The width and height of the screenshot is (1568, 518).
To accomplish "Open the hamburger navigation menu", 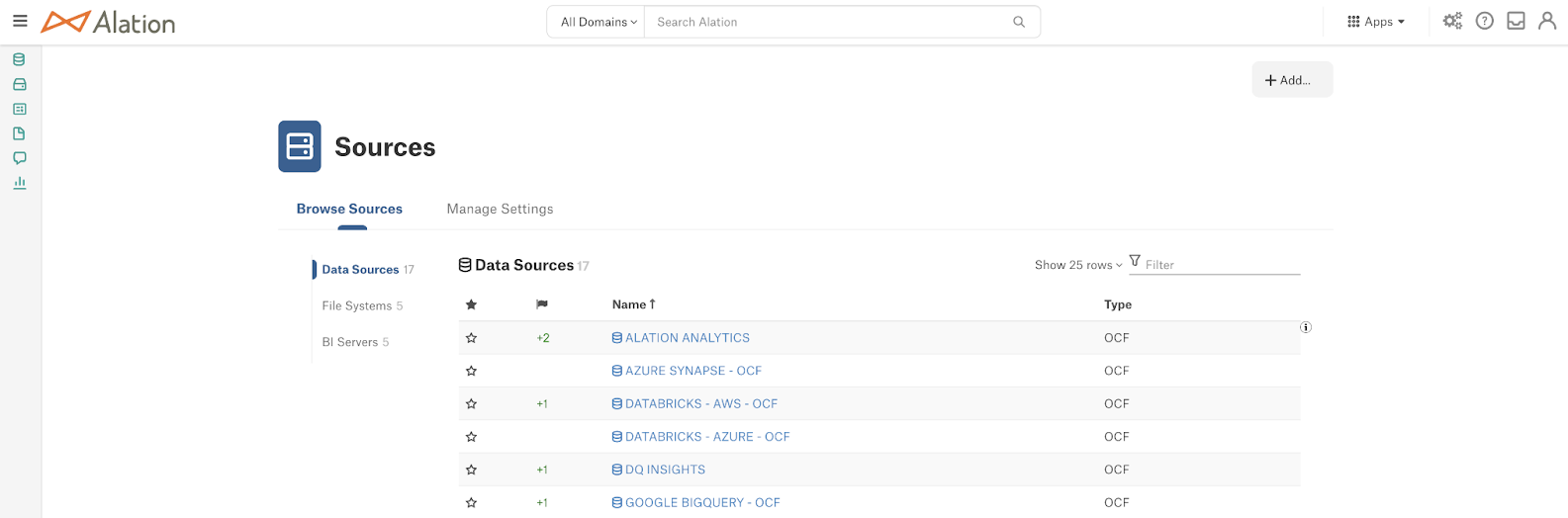I will tap(20, 21).
